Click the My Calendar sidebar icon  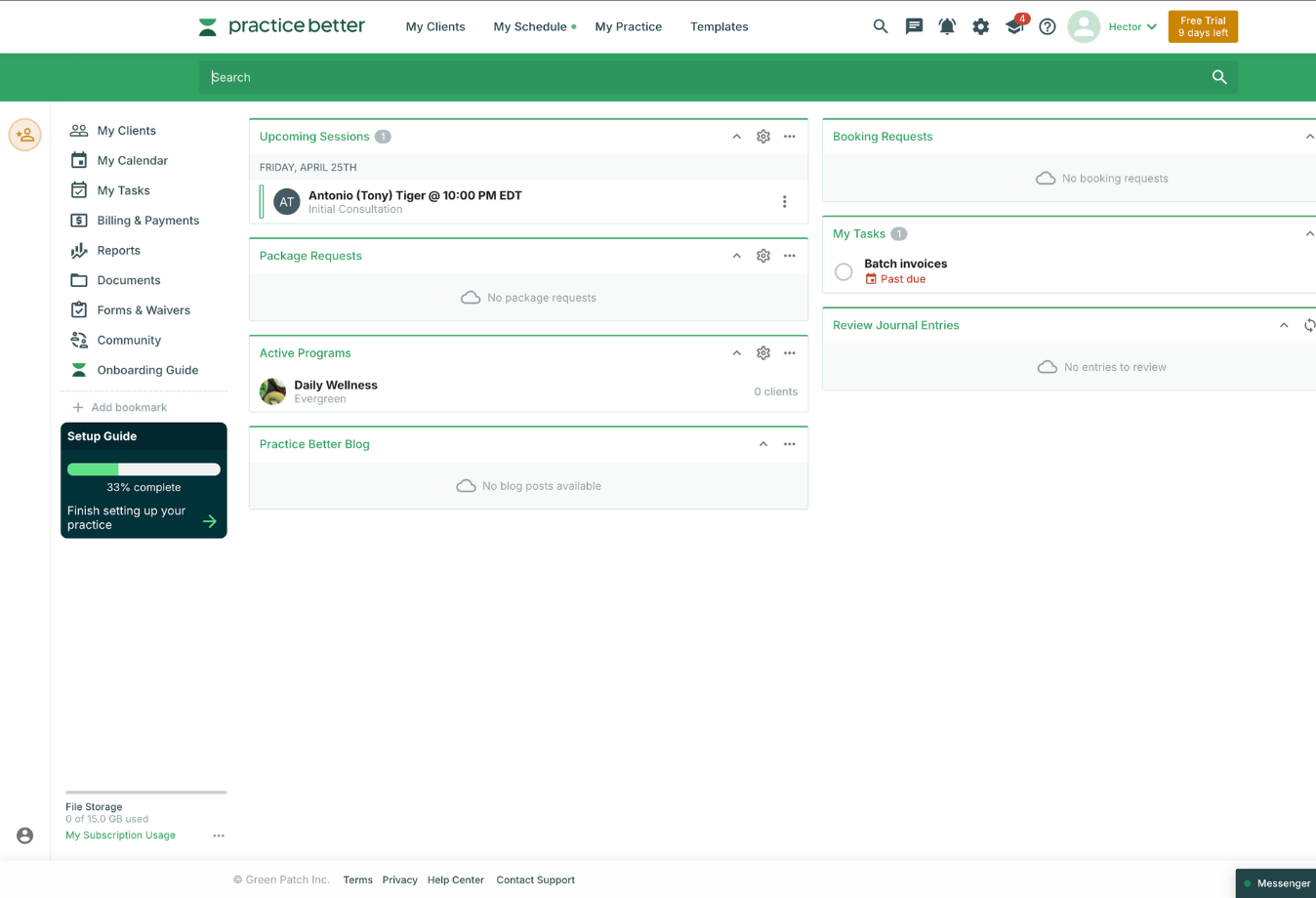coord(79,160)
